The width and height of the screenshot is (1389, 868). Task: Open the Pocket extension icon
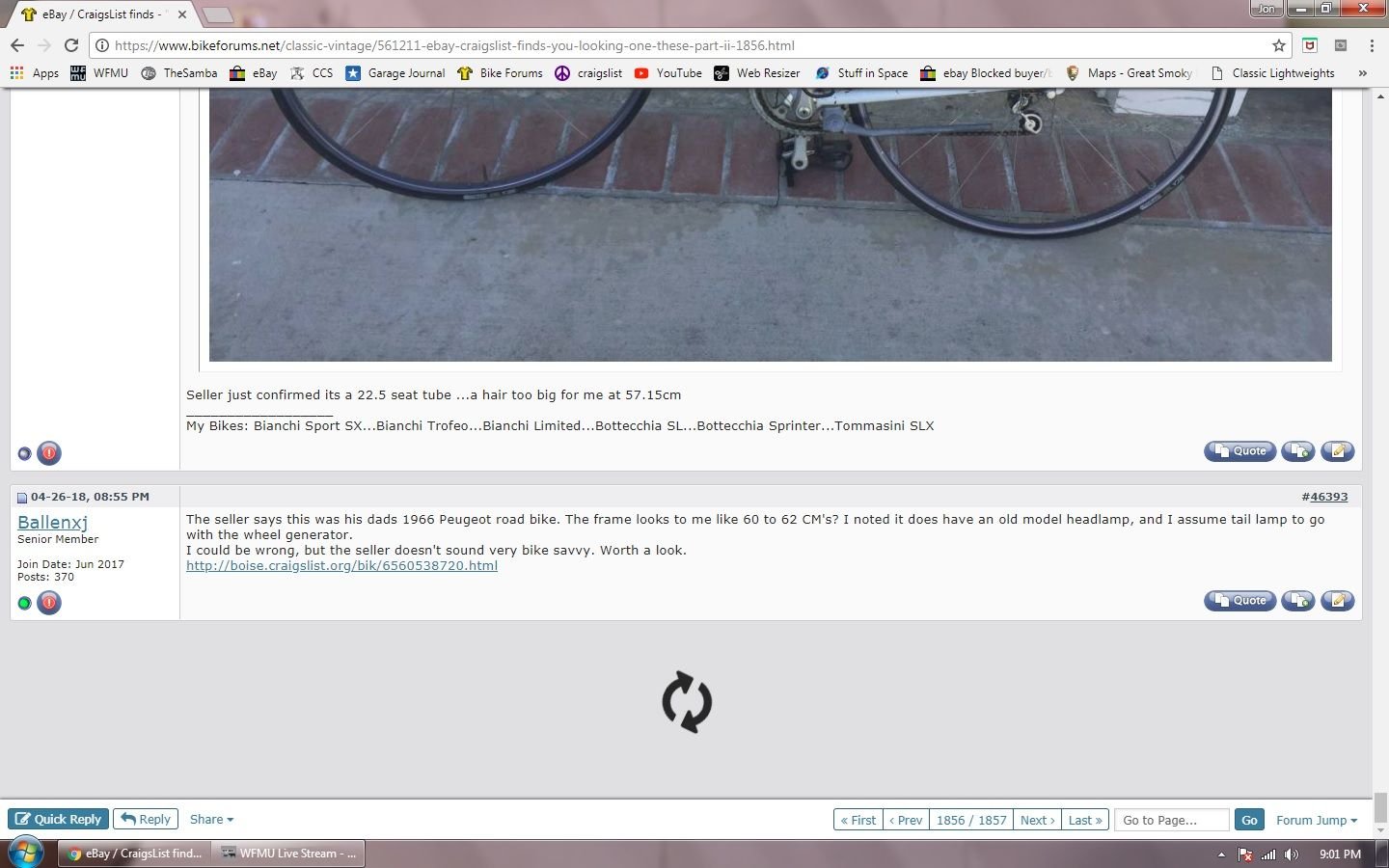[1310, 45]
